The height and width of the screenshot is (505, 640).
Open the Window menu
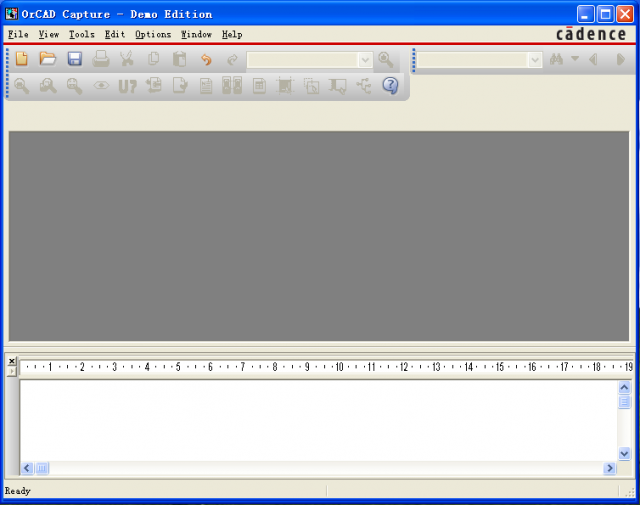196,34
